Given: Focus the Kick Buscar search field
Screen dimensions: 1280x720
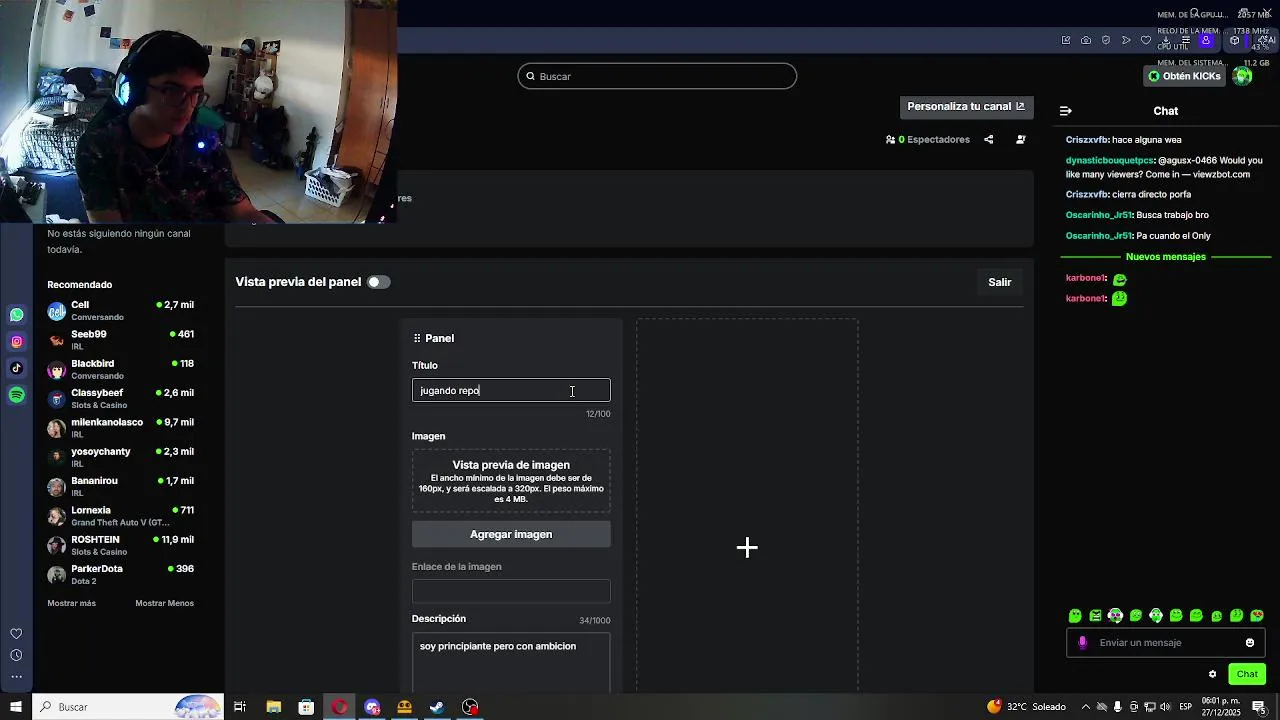Looking at the screenshot, I should pyautogui.click(x=657, y=76).
